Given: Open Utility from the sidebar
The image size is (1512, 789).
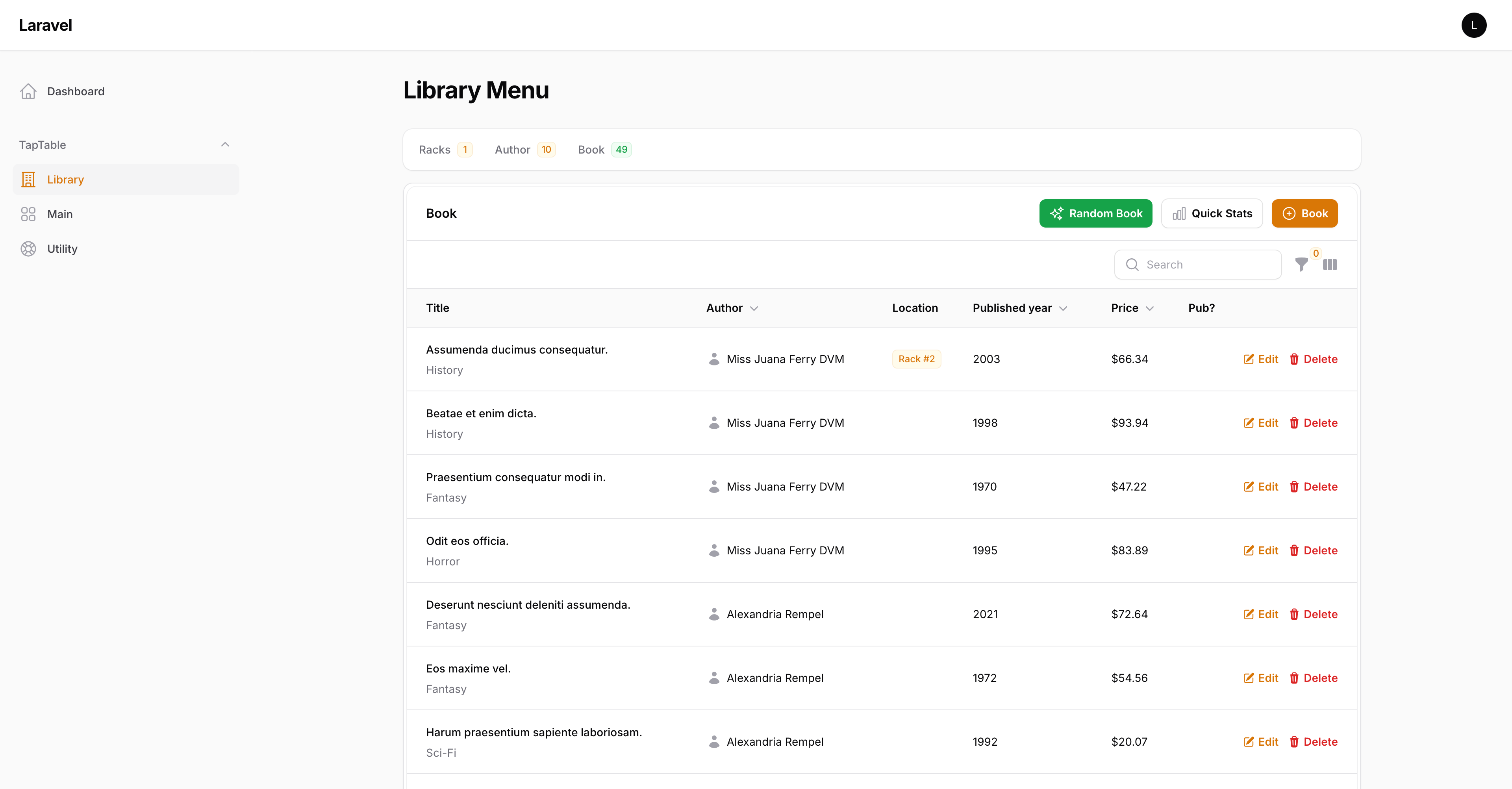Looking at the screenshot, I should (62, 249).
